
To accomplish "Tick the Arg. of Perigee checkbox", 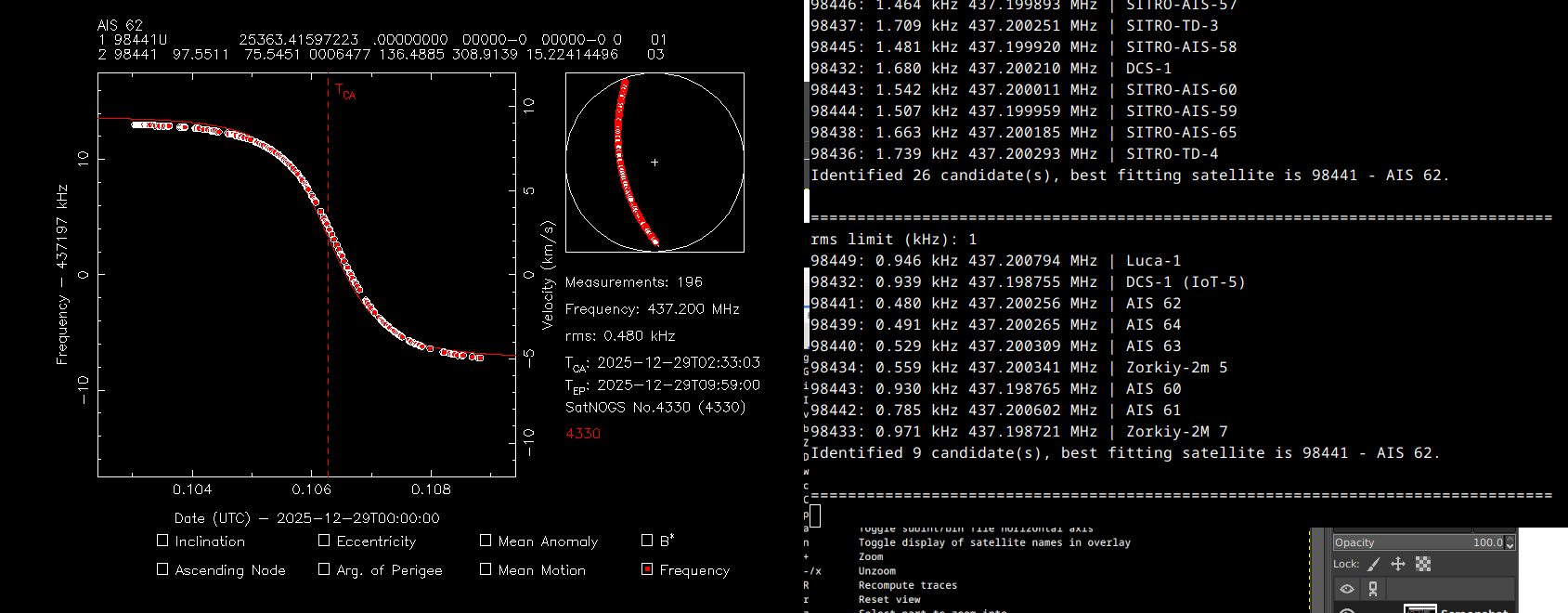I will pyautogui.click(x=324, y=569).
